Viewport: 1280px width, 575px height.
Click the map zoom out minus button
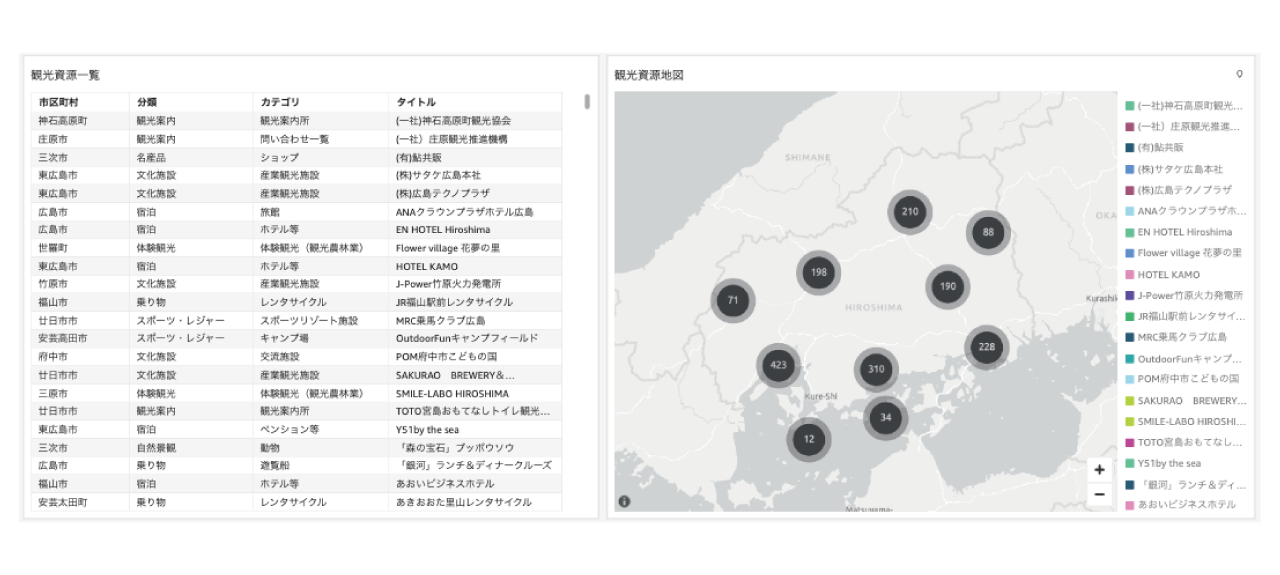point(1099,495)
